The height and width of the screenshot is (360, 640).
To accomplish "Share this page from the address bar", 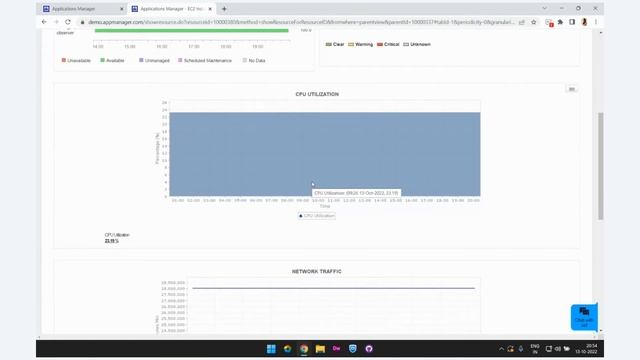I will pyautogui.click(x=522, y=22).
